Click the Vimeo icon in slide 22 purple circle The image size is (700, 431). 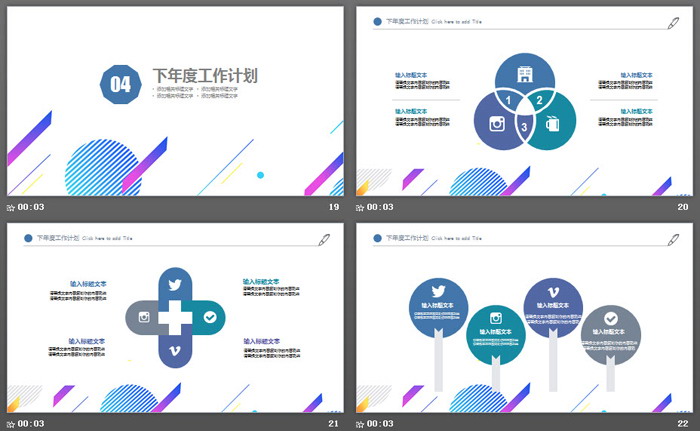[x=553, y=292]
